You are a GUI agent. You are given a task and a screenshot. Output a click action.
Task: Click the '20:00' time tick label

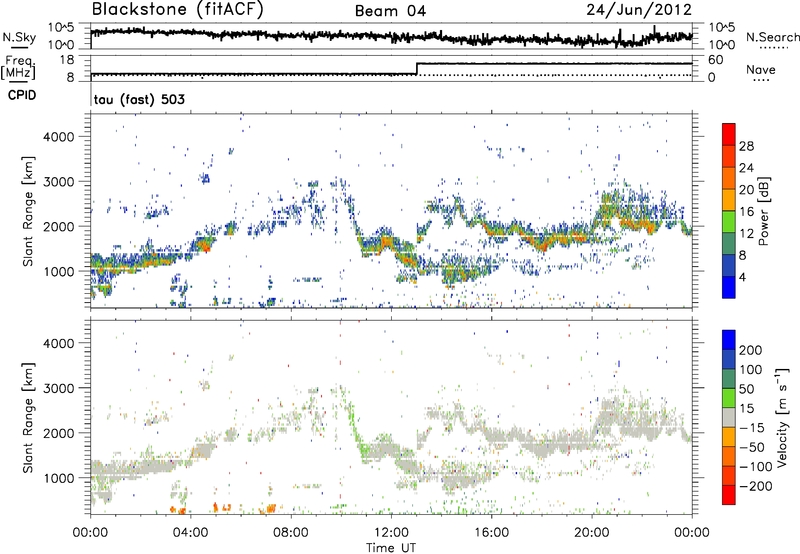[591, 533]
